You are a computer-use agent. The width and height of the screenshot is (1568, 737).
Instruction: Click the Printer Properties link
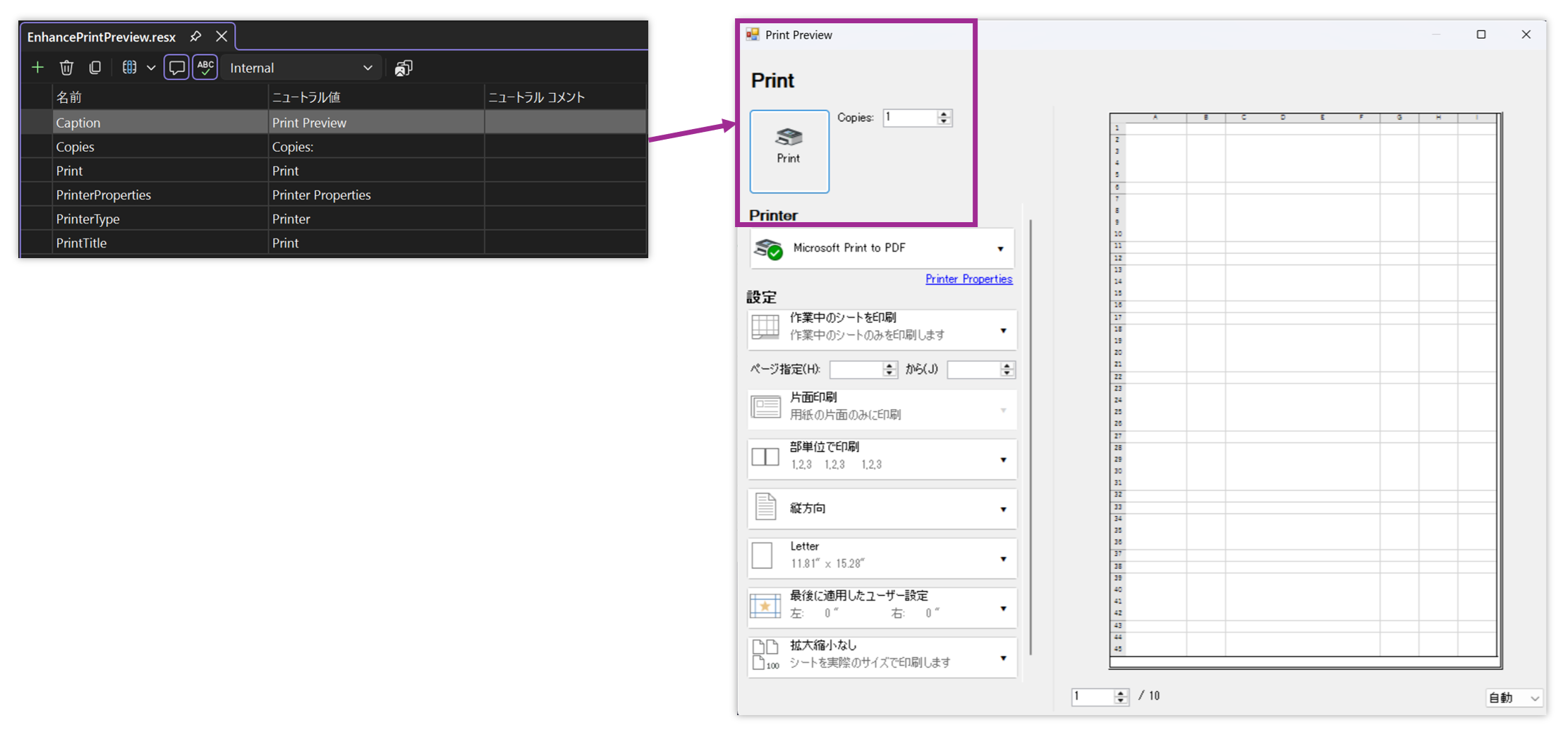[x=968, y=279]
